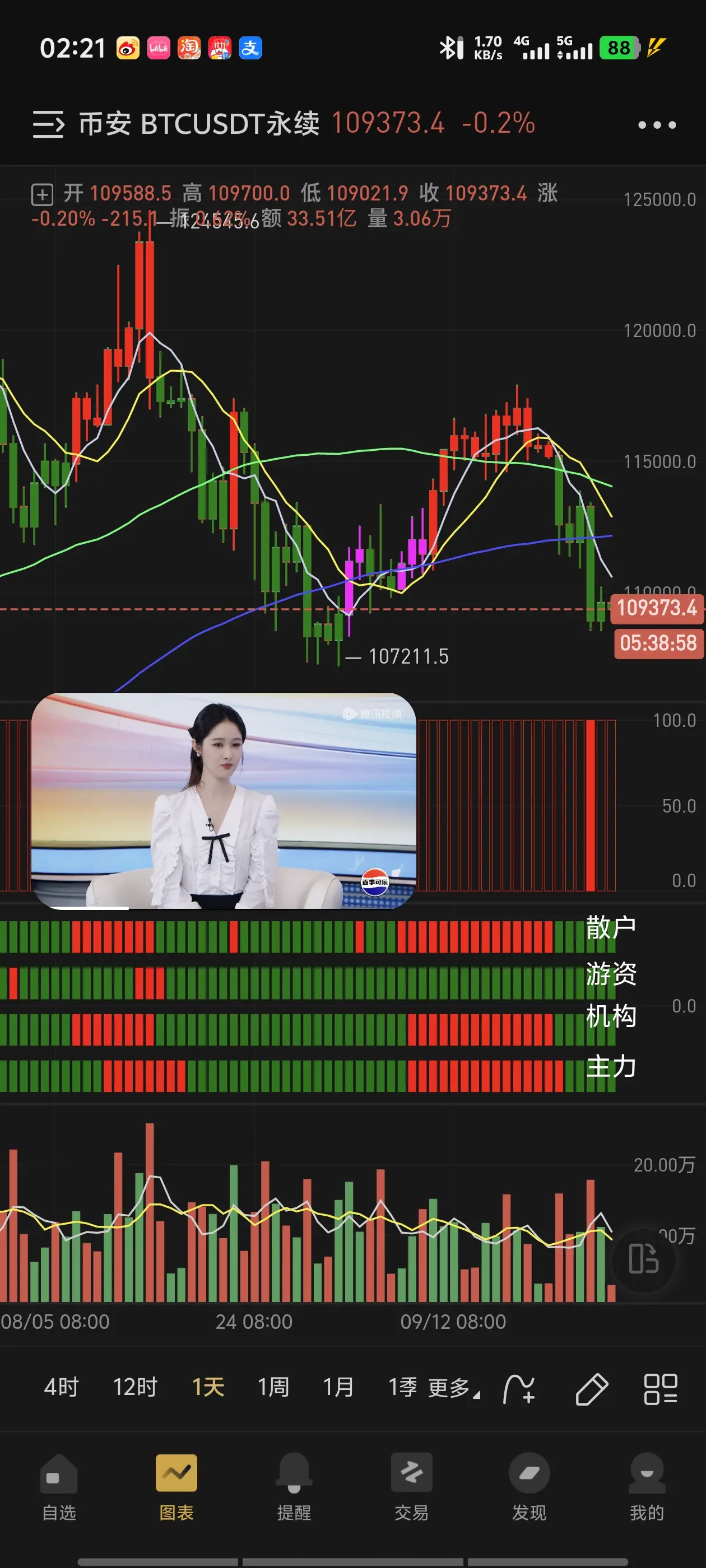Tap the 115000.0 price axis label
Viewport: 706px width, 1568px height.
[659, 461]
